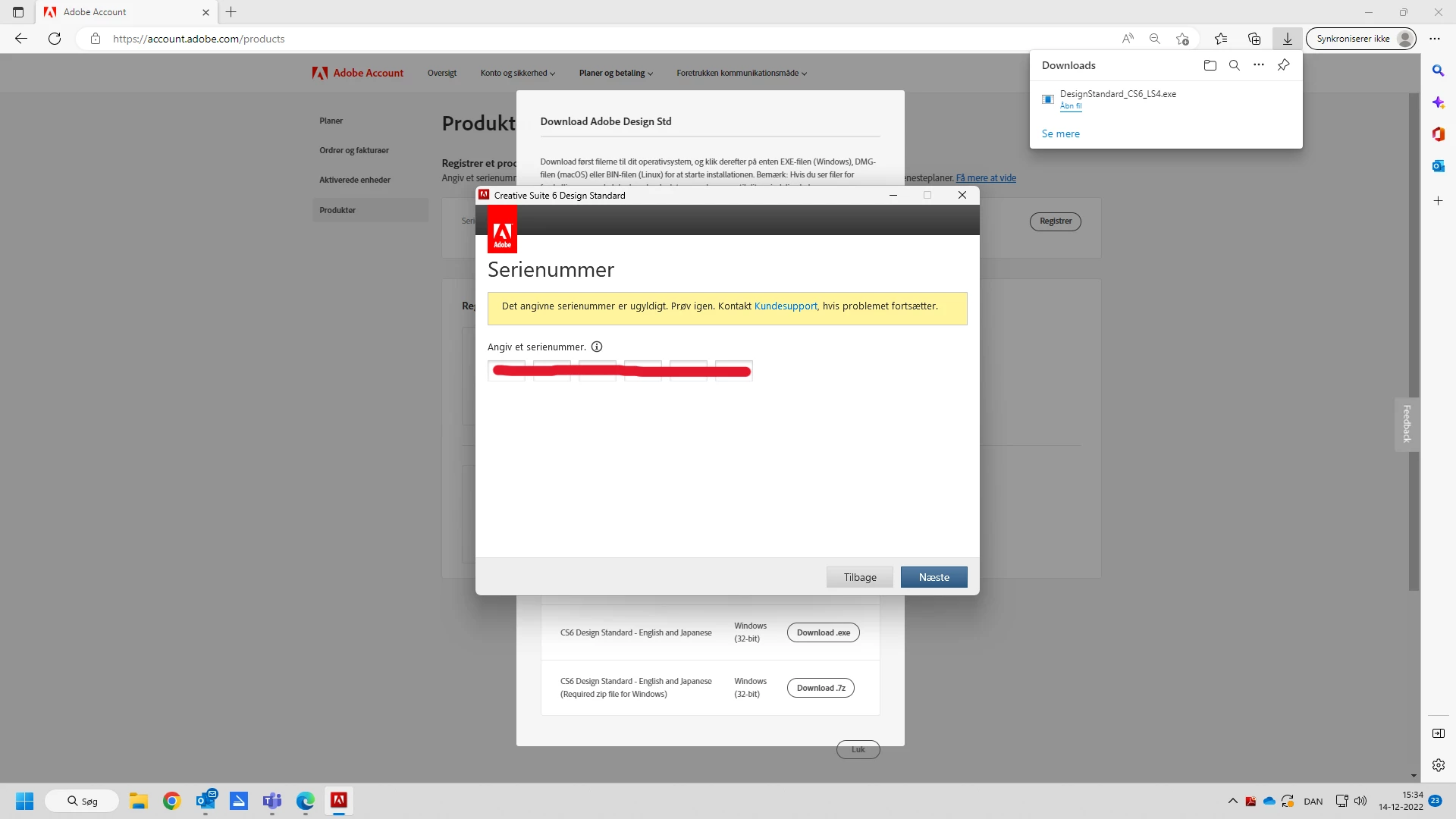1456x819 pixels.
Task: Open Microsoft Teams from taskbar
Action: point(271,801)
